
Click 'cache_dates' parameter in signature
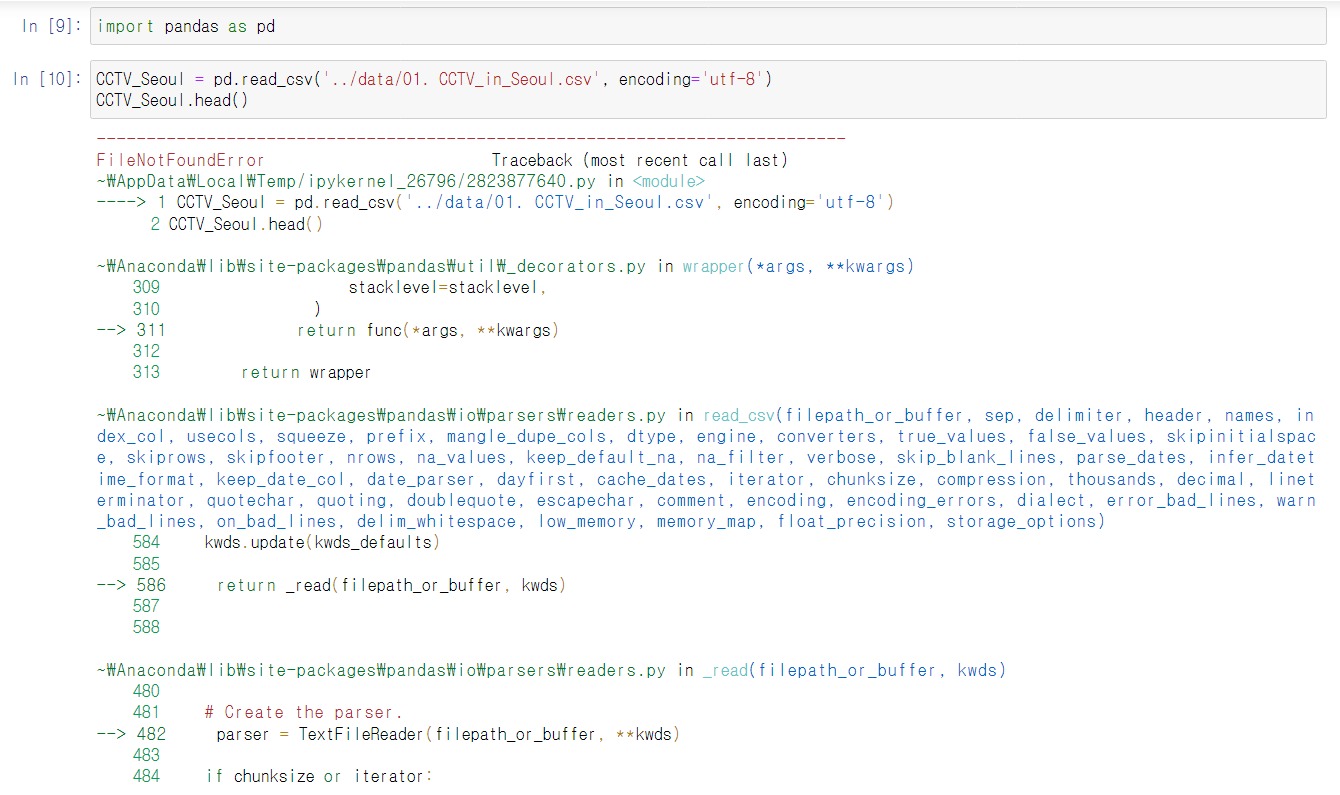651,479
